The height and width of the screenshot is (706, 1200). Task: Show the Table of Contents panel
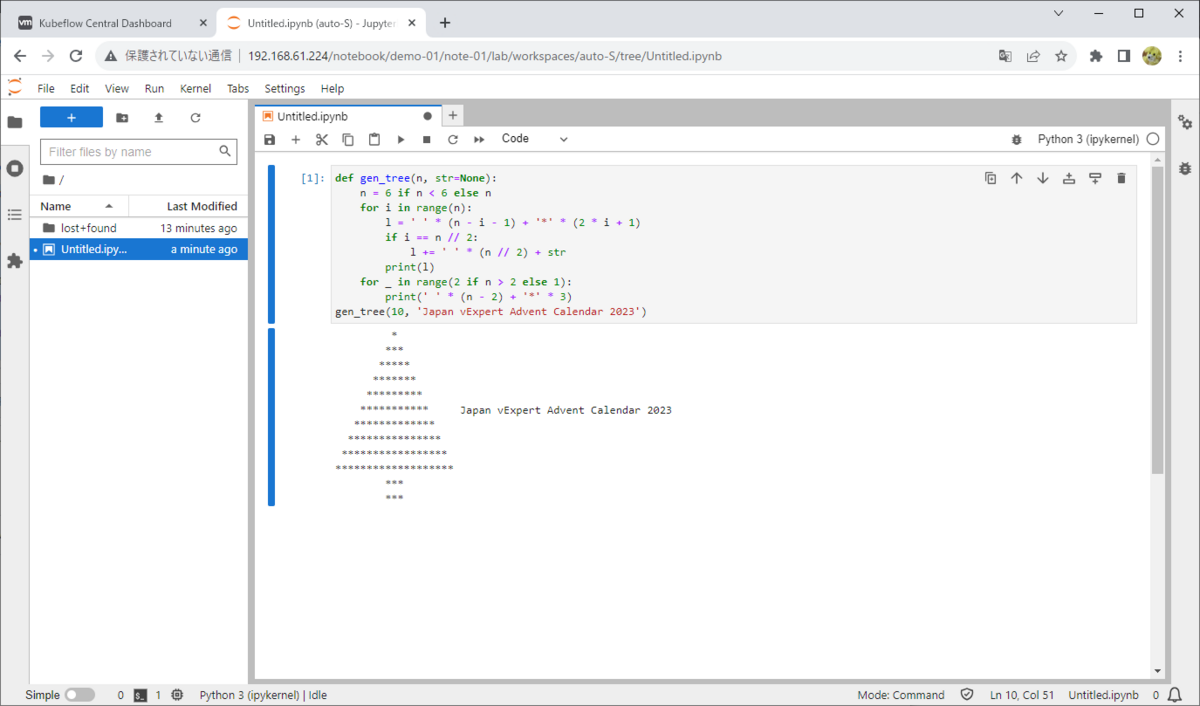(14, 214)
